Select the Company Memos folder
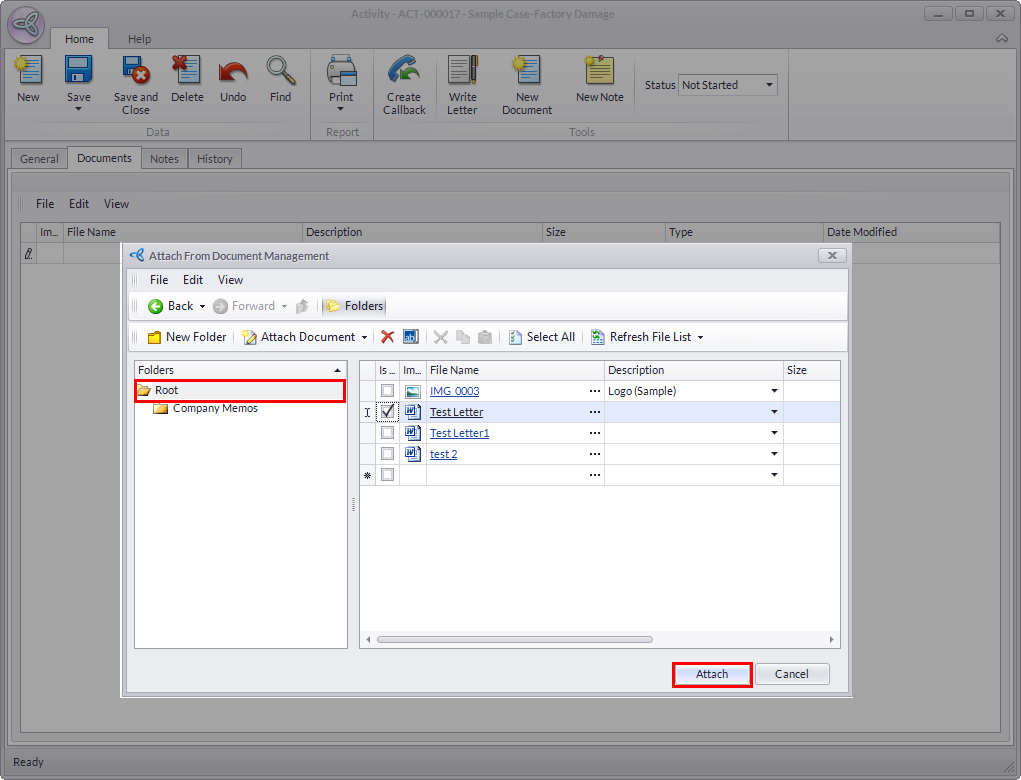The image size is (1021, 780). (x=215, y=408)
